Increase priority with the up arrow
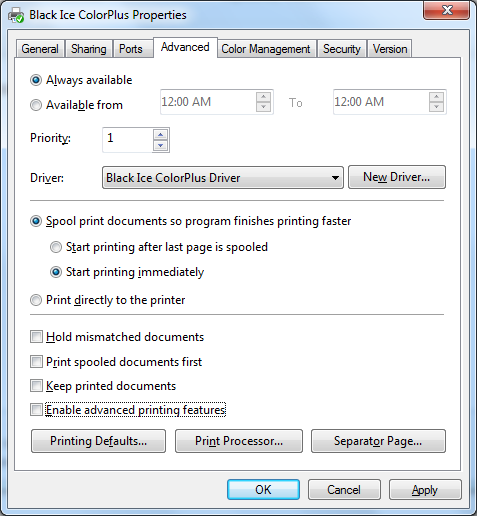477x516 pixels. click(161, 135)
